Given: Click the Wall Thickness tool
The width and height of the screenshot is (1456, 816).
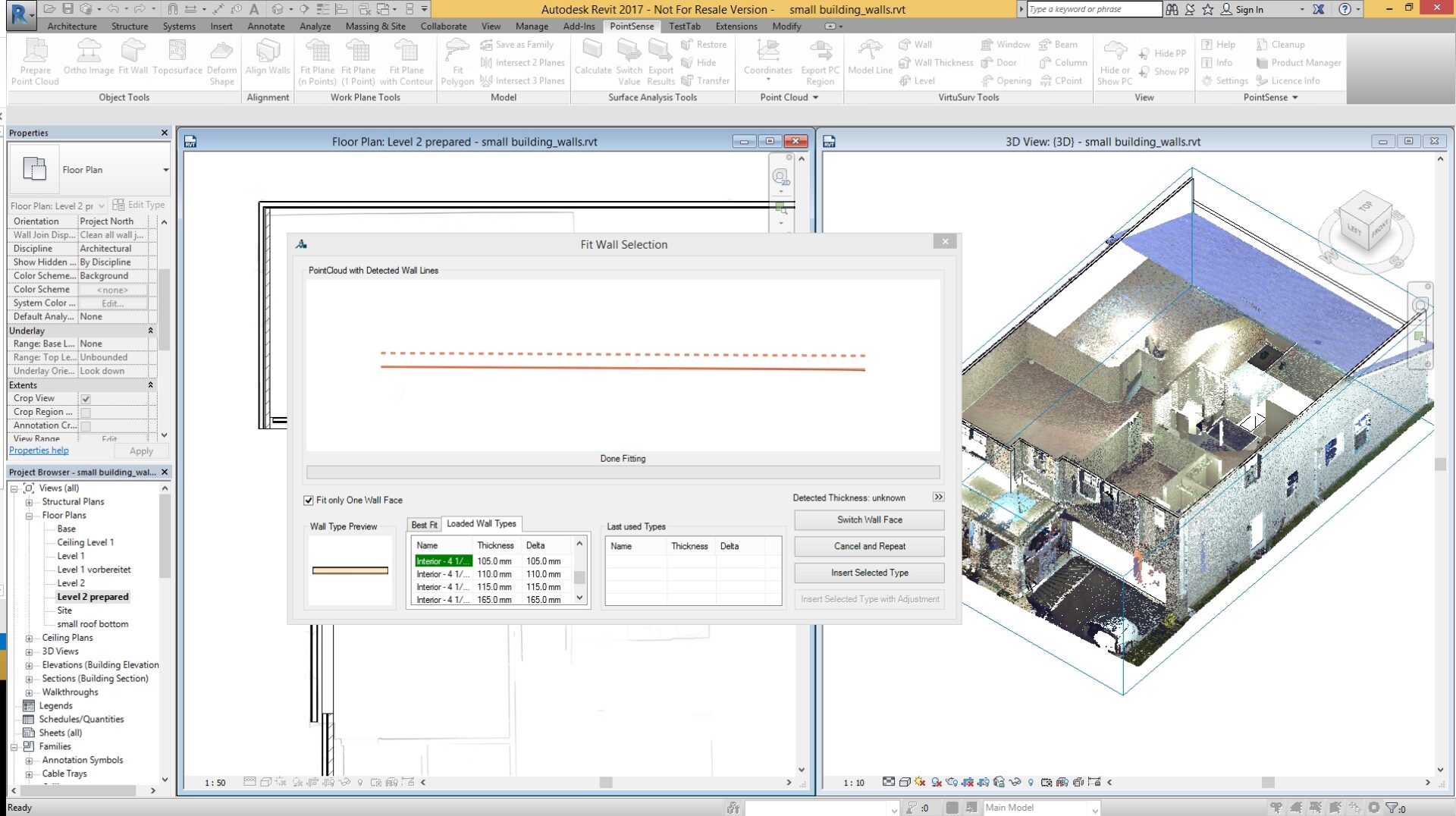Looking at the screenshot, I should [x=936, y=63].
